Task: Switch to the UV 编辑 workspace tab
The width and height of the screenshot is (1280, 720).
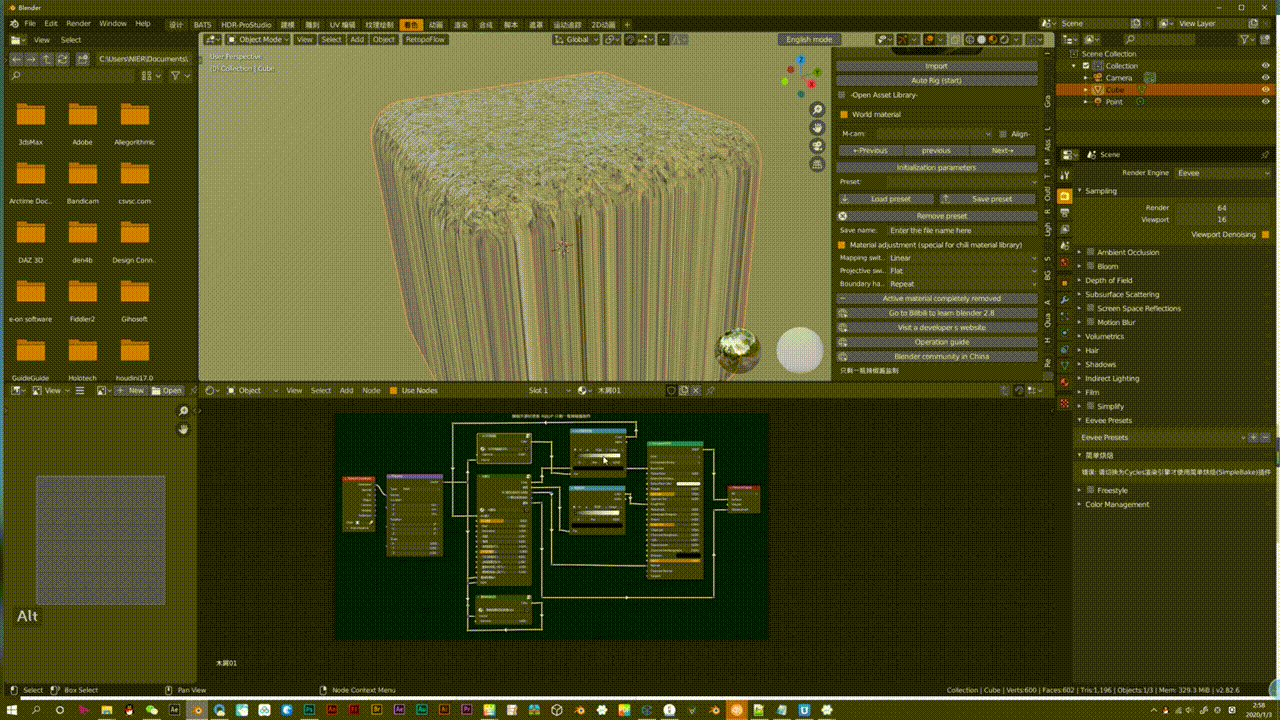Action: 340,23
